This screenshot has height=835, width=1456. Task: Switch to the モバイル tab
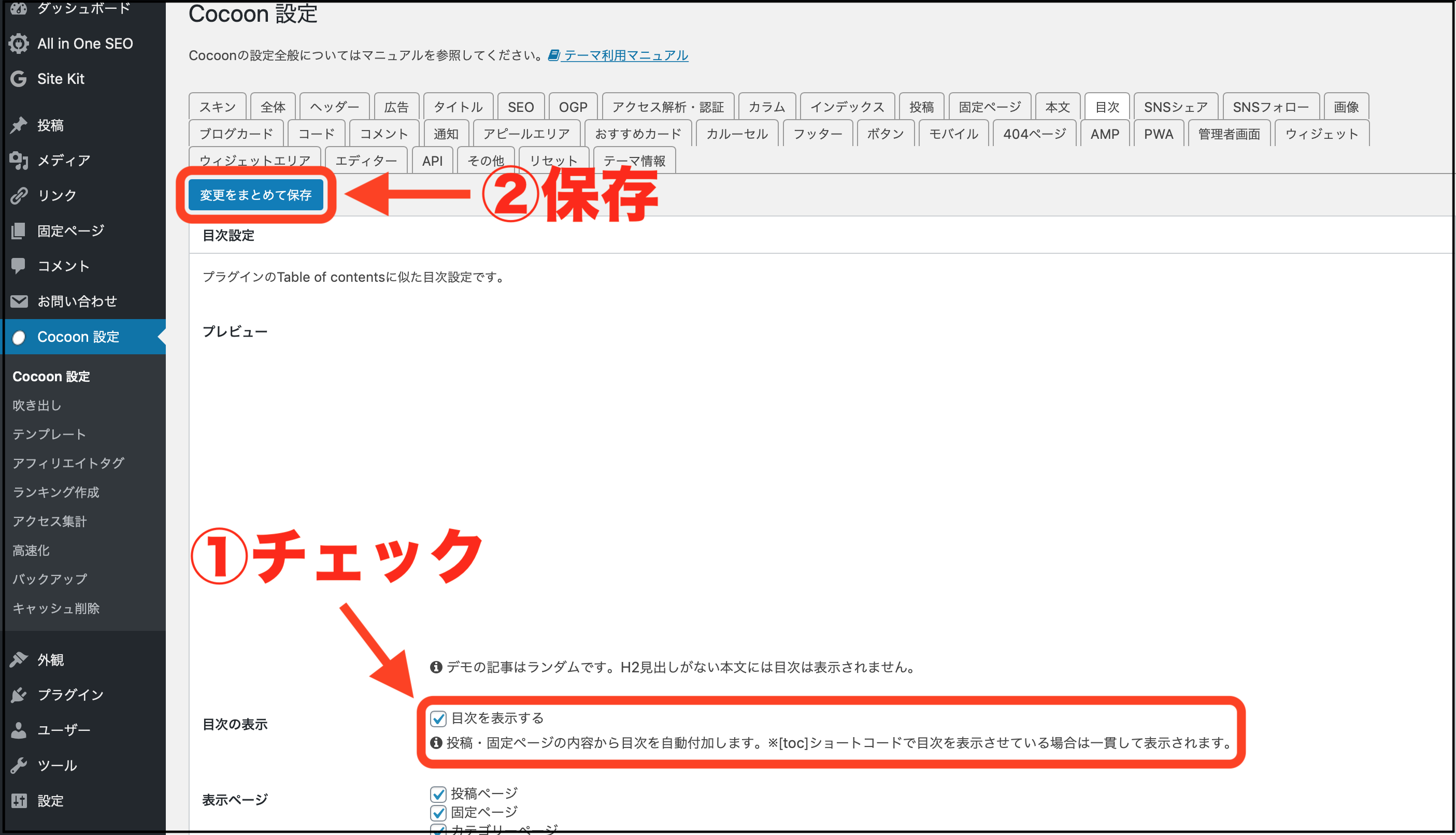point(953,134)
